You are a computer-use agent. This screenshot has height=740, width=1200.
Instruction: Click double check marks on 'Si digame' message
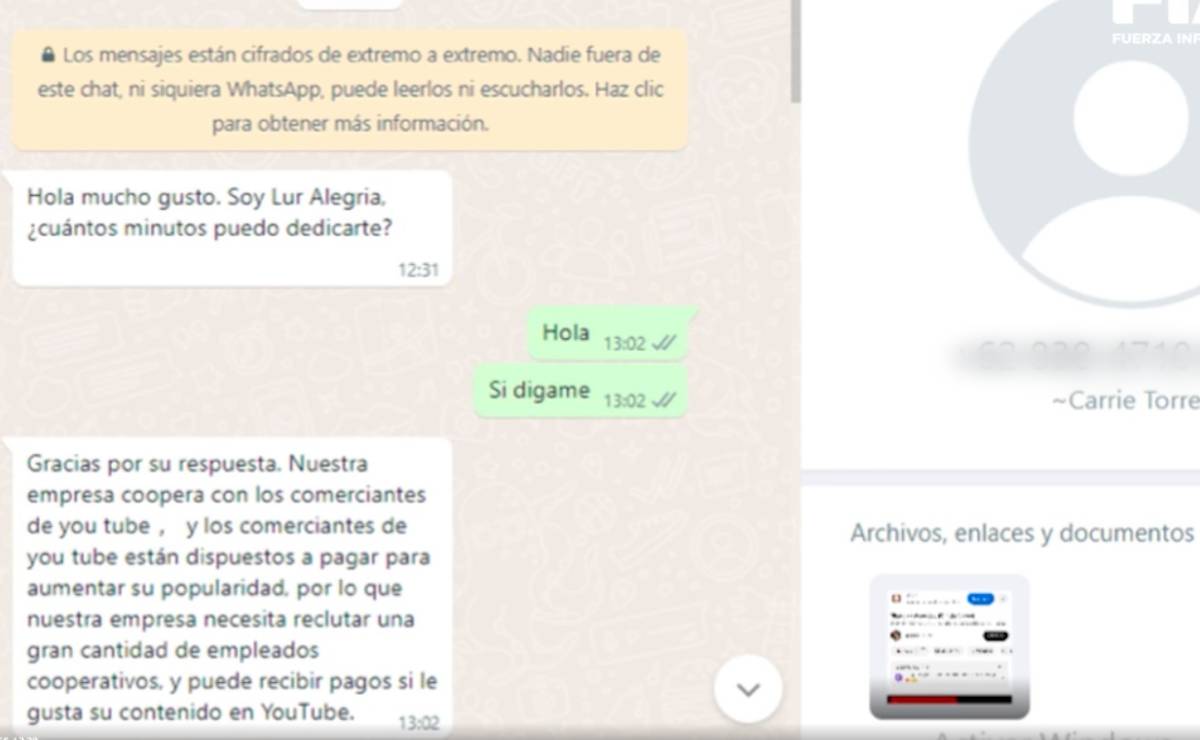tap(664, 401)
